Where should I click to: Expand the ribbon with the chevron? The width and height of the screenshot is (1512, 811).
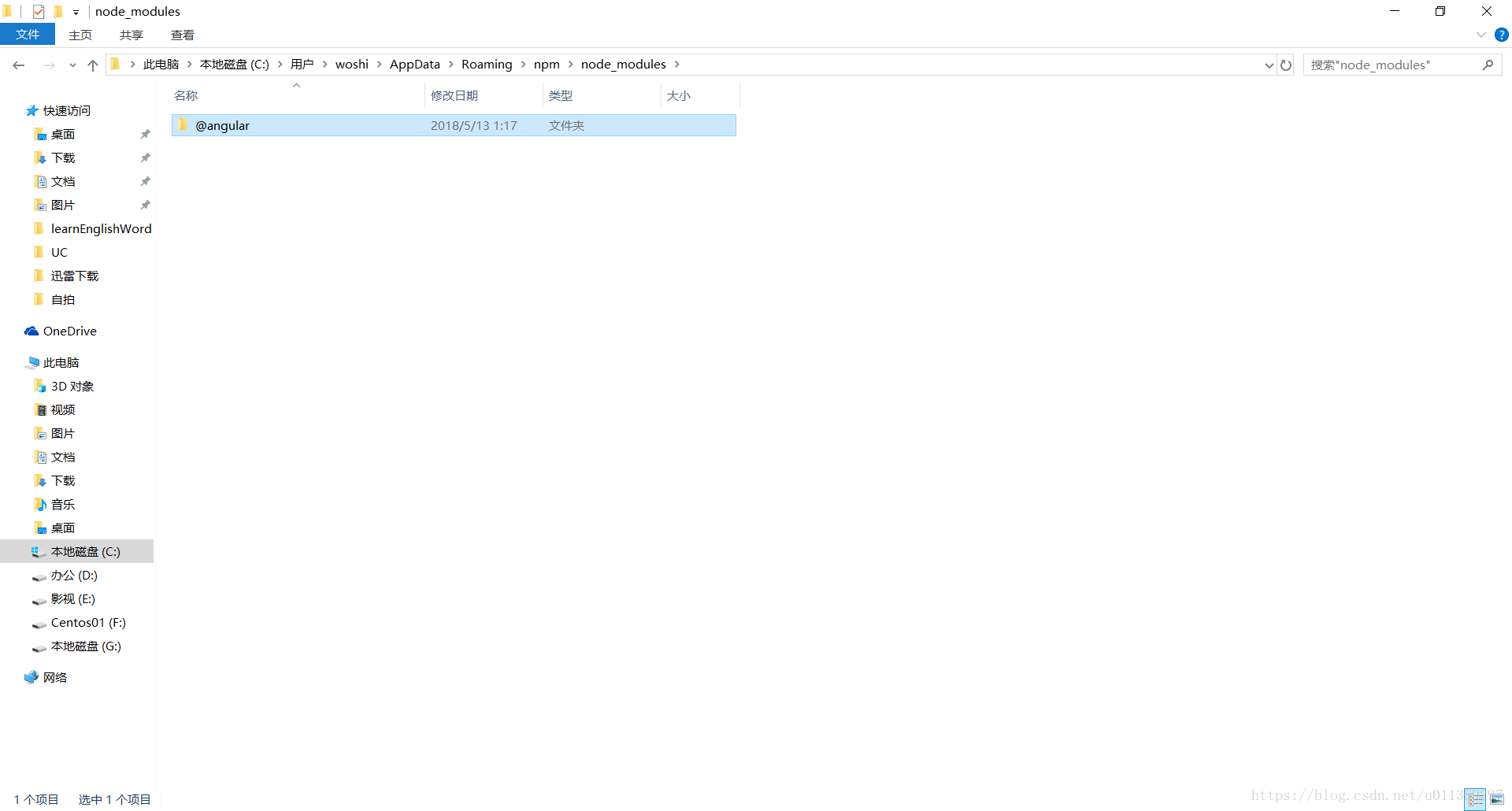1480,35
